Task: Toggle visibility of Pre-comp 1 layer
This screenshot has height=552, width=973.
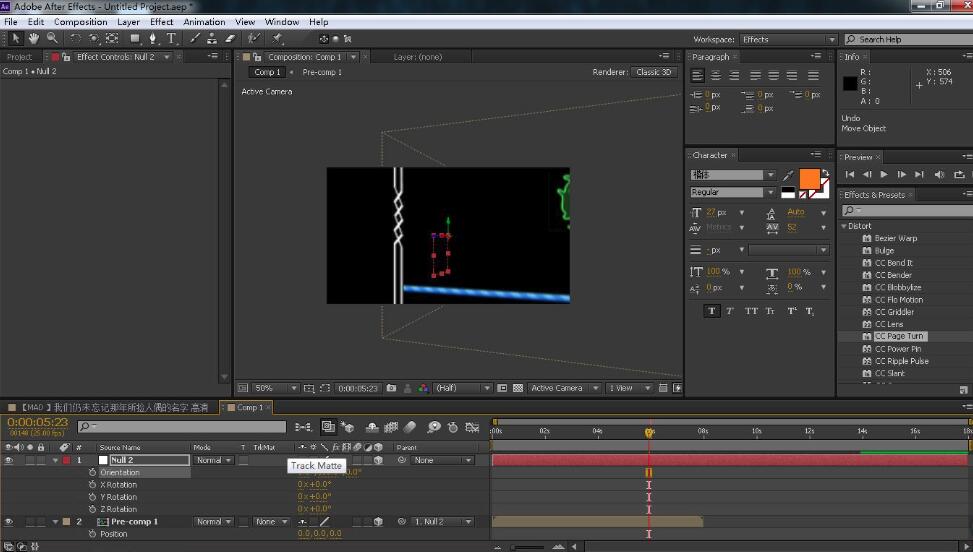Action: (x=9, y=522)
